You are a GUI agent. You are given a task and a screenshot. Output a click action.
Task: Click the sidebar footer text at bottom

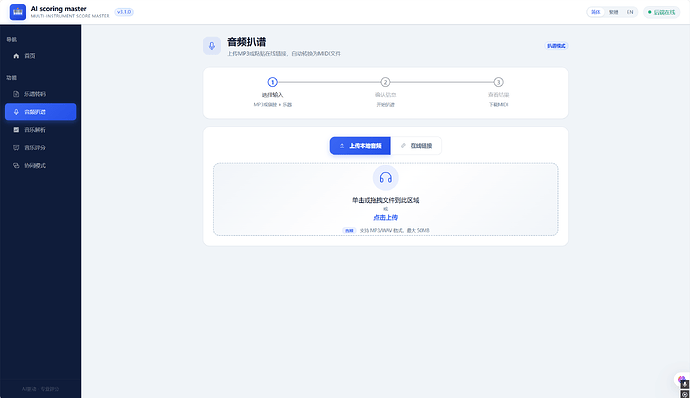click(x=40, y=389)
